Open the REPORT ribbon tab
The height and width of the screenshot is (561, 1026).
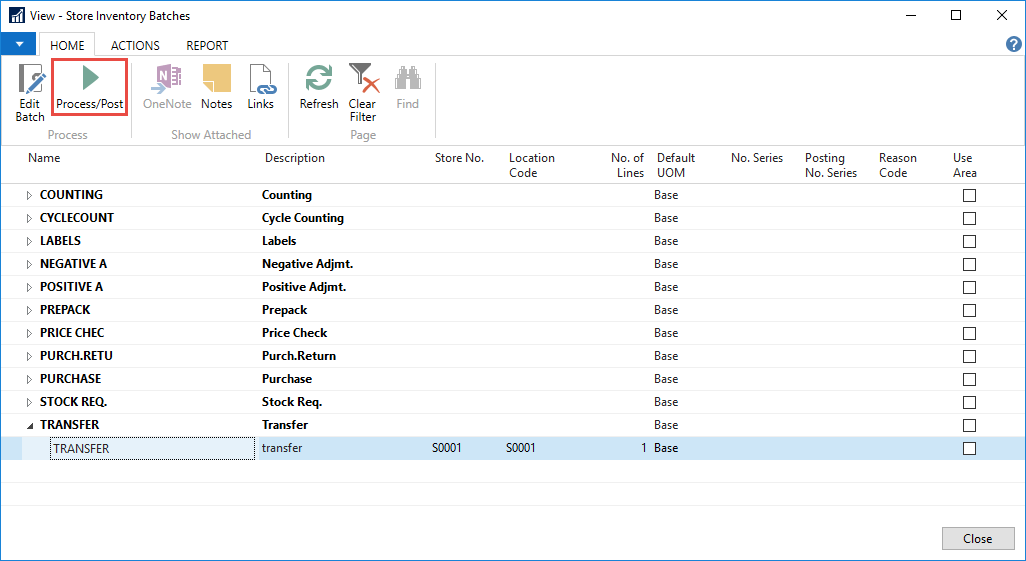[x=207, y=45]
